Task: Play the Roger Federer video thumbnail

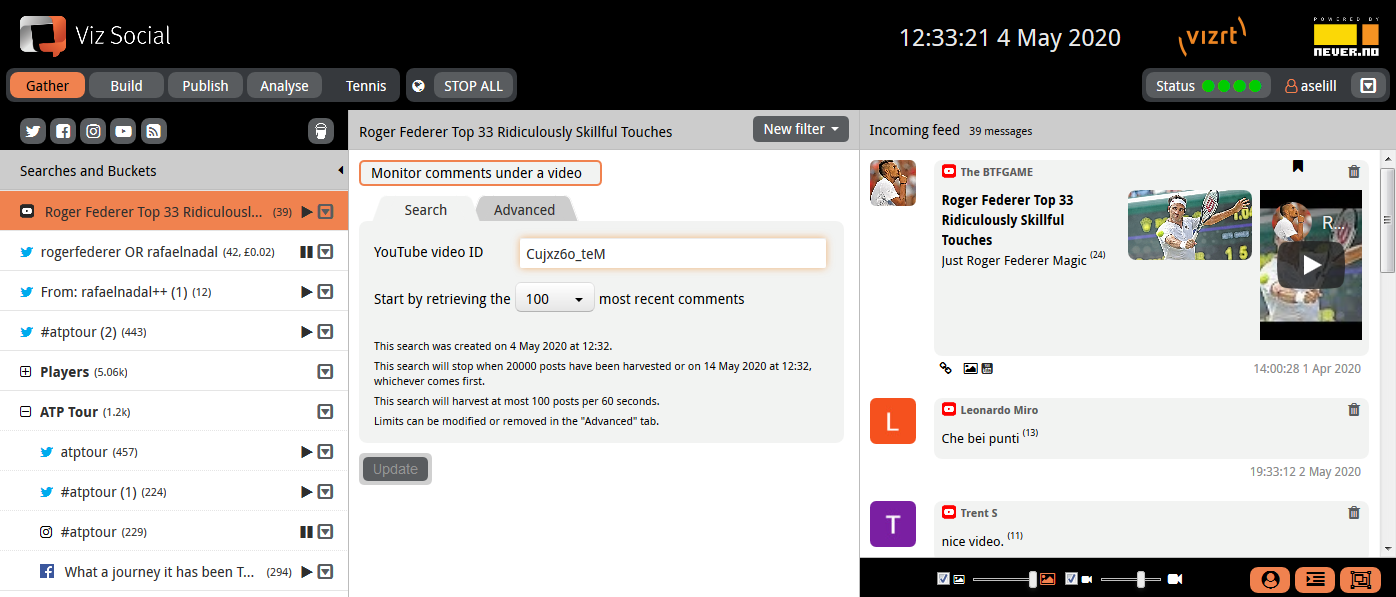Action: [1311, 265]
